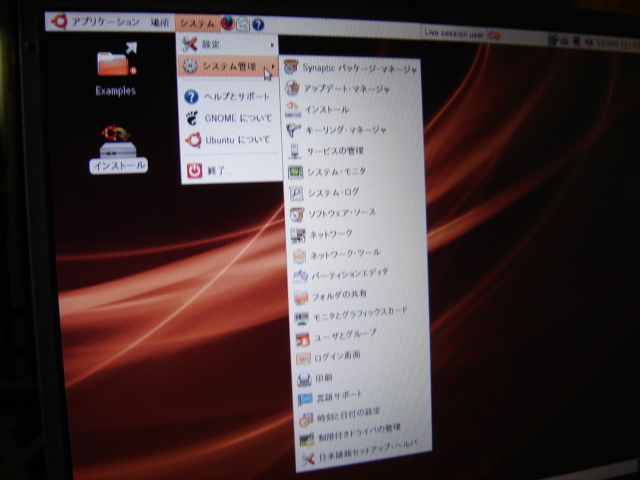Open 制限付きドライバの管理
This screenshot has width=640, height=480.
click(363, 433)
